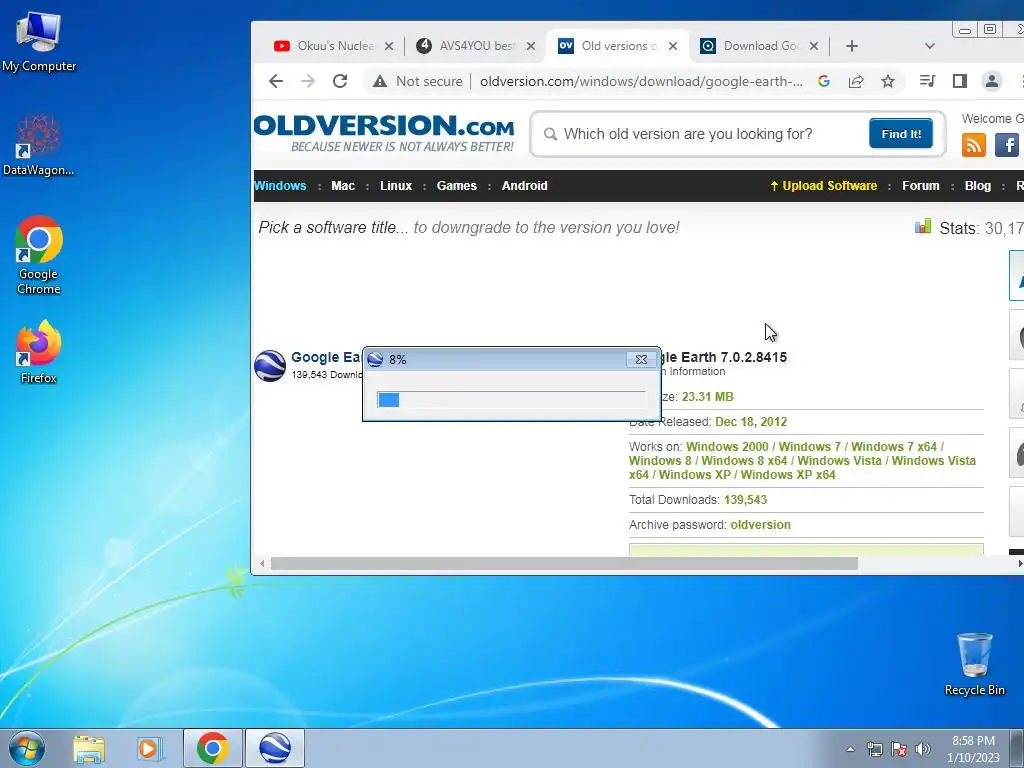Close the 8% installer dialog

[641, 359]
